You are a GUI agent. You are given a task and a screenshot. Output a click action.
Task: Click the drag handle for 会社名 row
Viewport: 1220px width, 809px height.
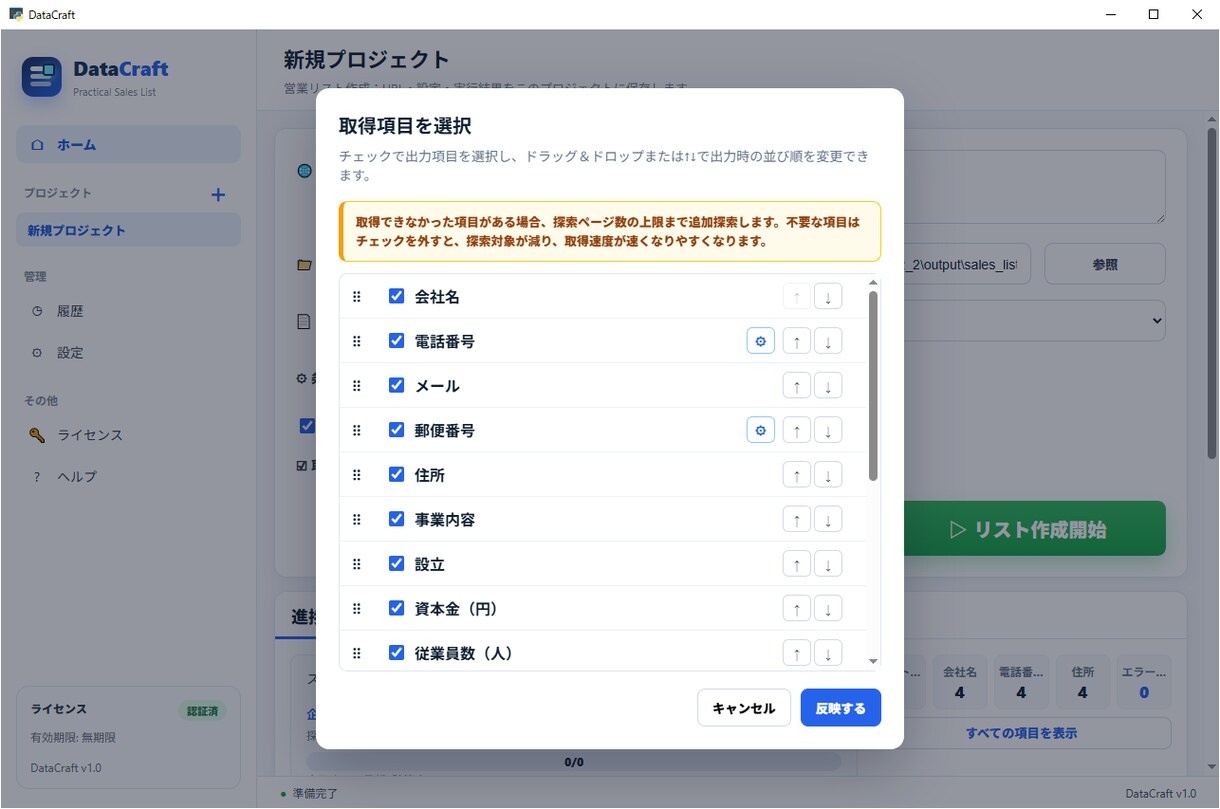coord(357,297)
